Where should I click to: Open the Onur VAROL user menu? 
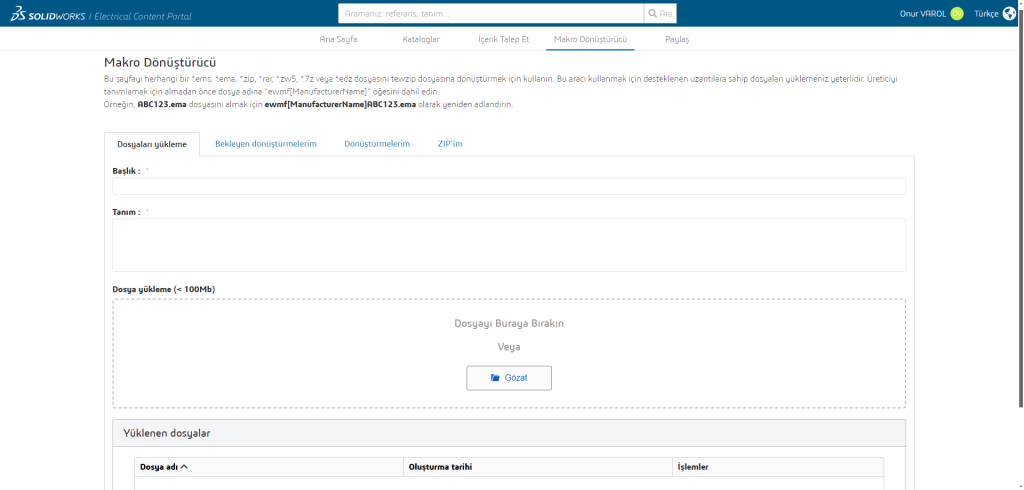[923, 14]
